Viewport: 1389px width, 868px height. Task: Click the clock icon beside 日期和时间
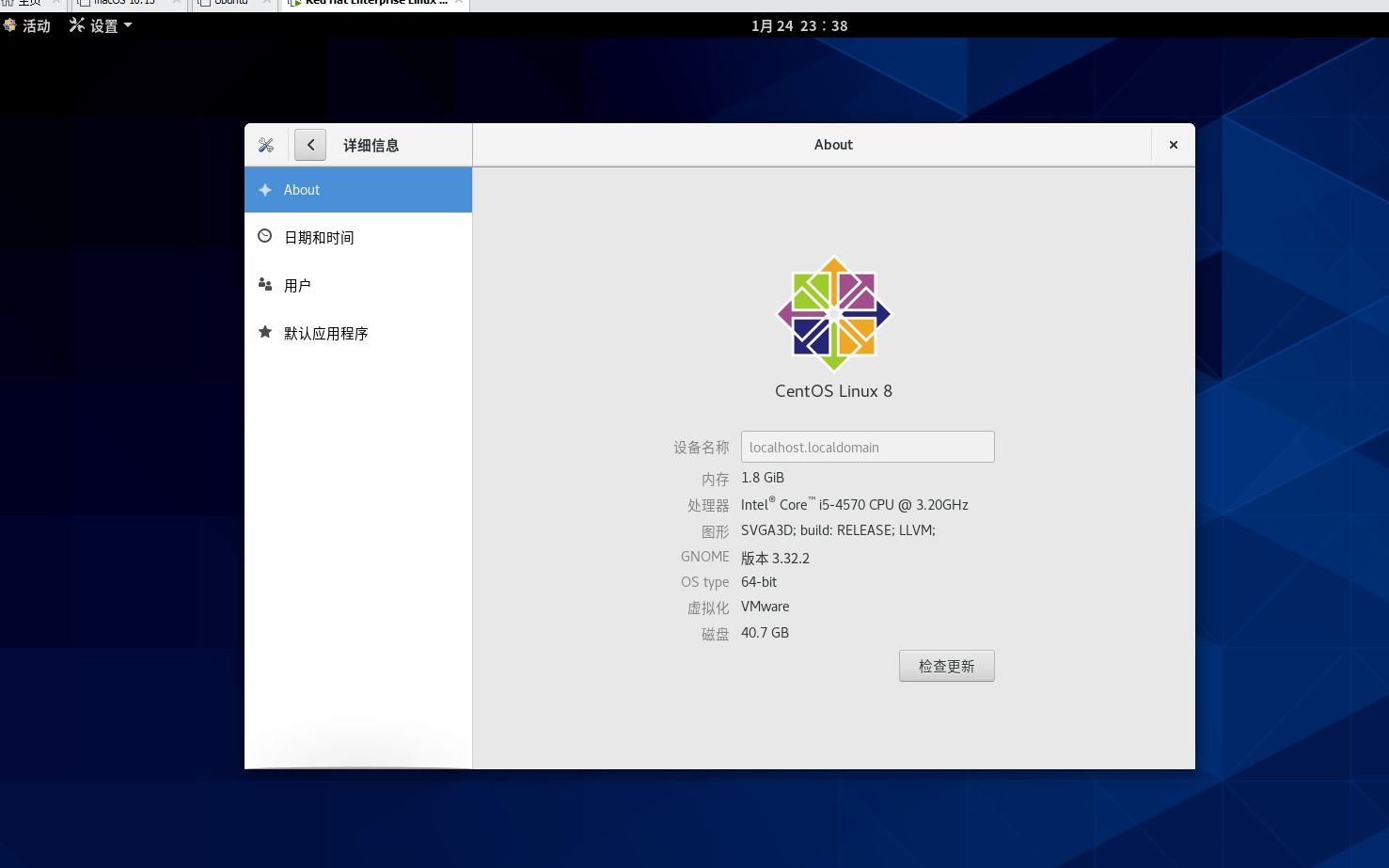pos(265,236)
